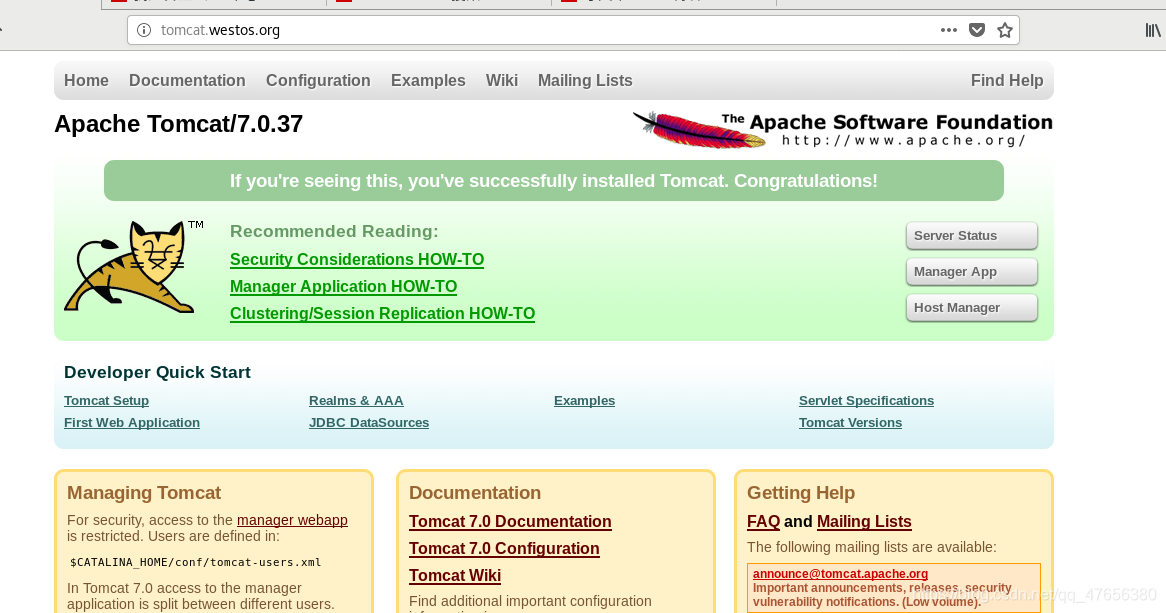Viewport: 1166px width, 613px height.
Task: Open the Tomcat Versions link
Action: [x=851, y=423]
